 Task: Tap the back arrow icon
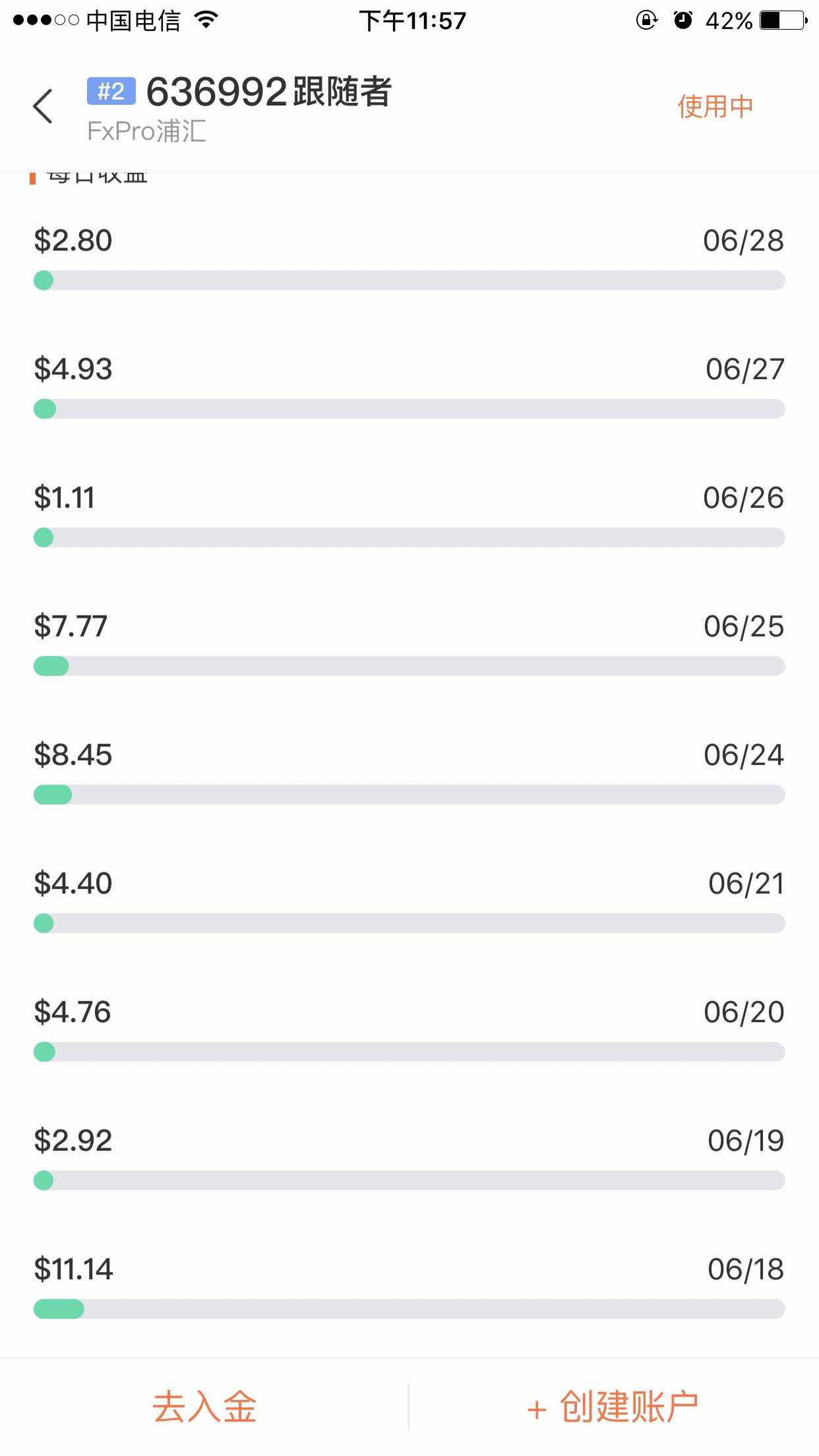coord(43,106)
